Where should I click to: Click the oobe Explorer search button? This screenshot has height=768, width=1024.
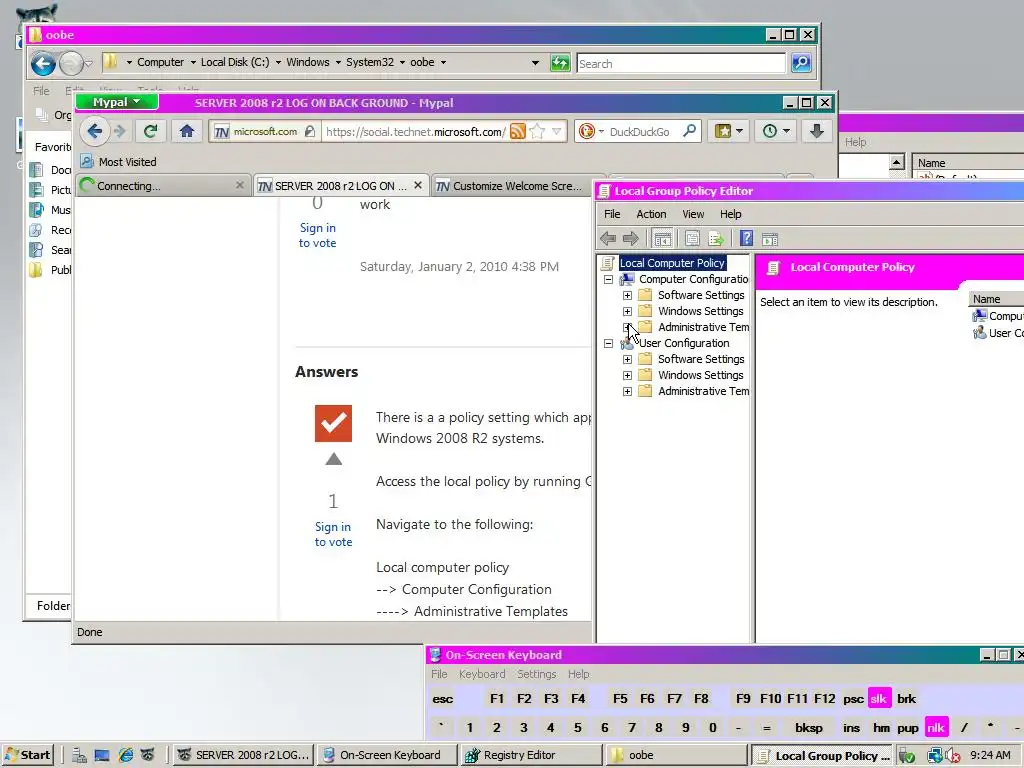pos(801,63)
